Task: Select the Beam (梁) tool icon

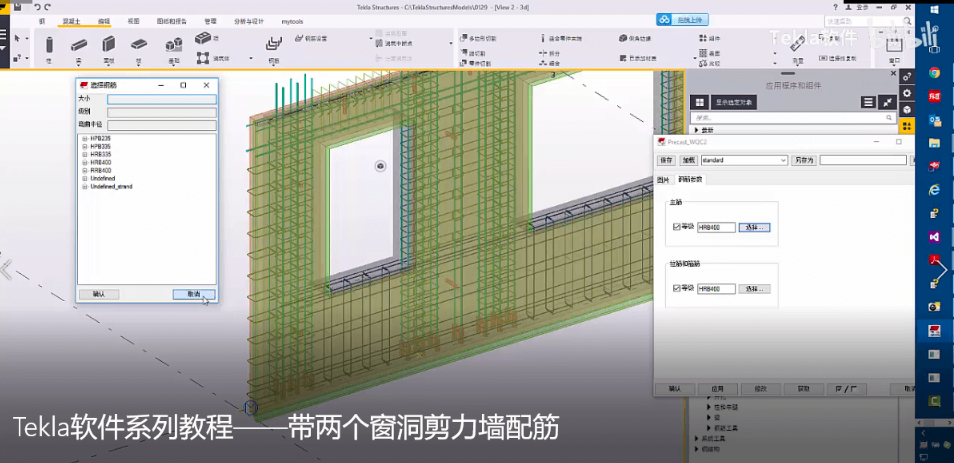Action: 78,44
